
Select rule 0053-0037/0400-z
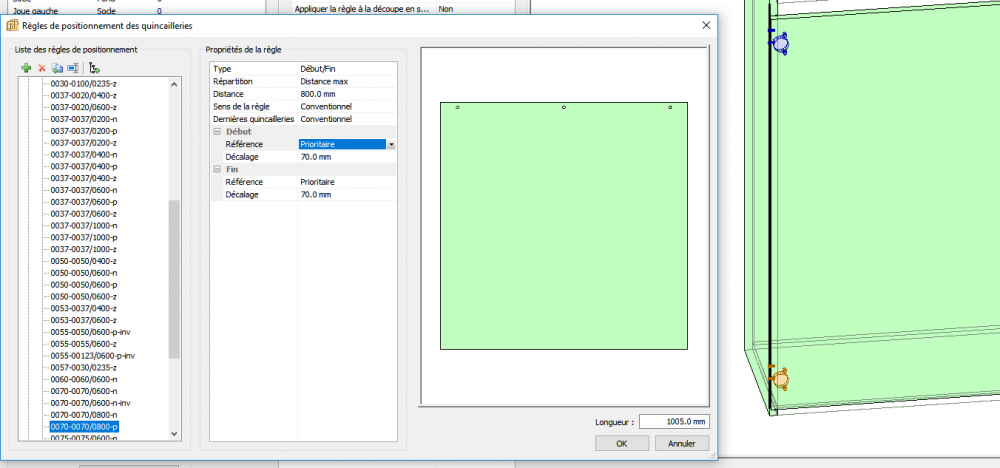coord(84,309)
